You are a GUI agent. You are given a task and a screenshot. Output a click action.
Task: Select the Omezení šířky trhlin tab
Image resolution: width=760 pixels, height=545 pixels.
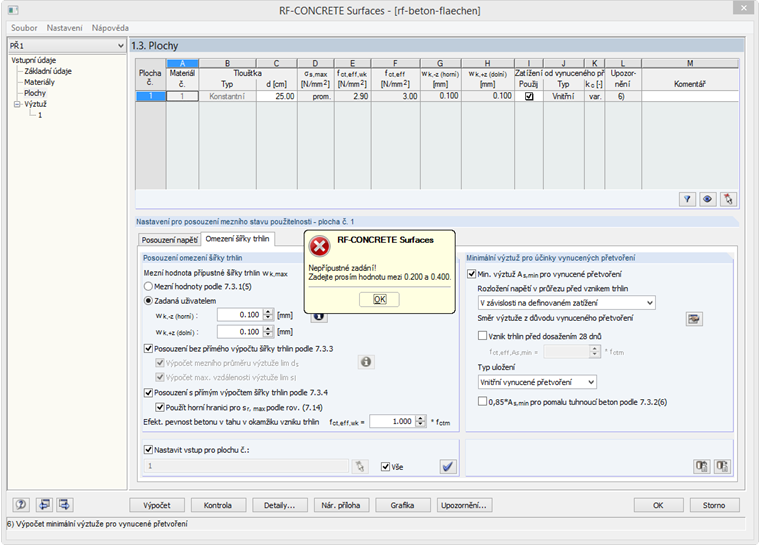pyautogui.click(x=238, y=239)
